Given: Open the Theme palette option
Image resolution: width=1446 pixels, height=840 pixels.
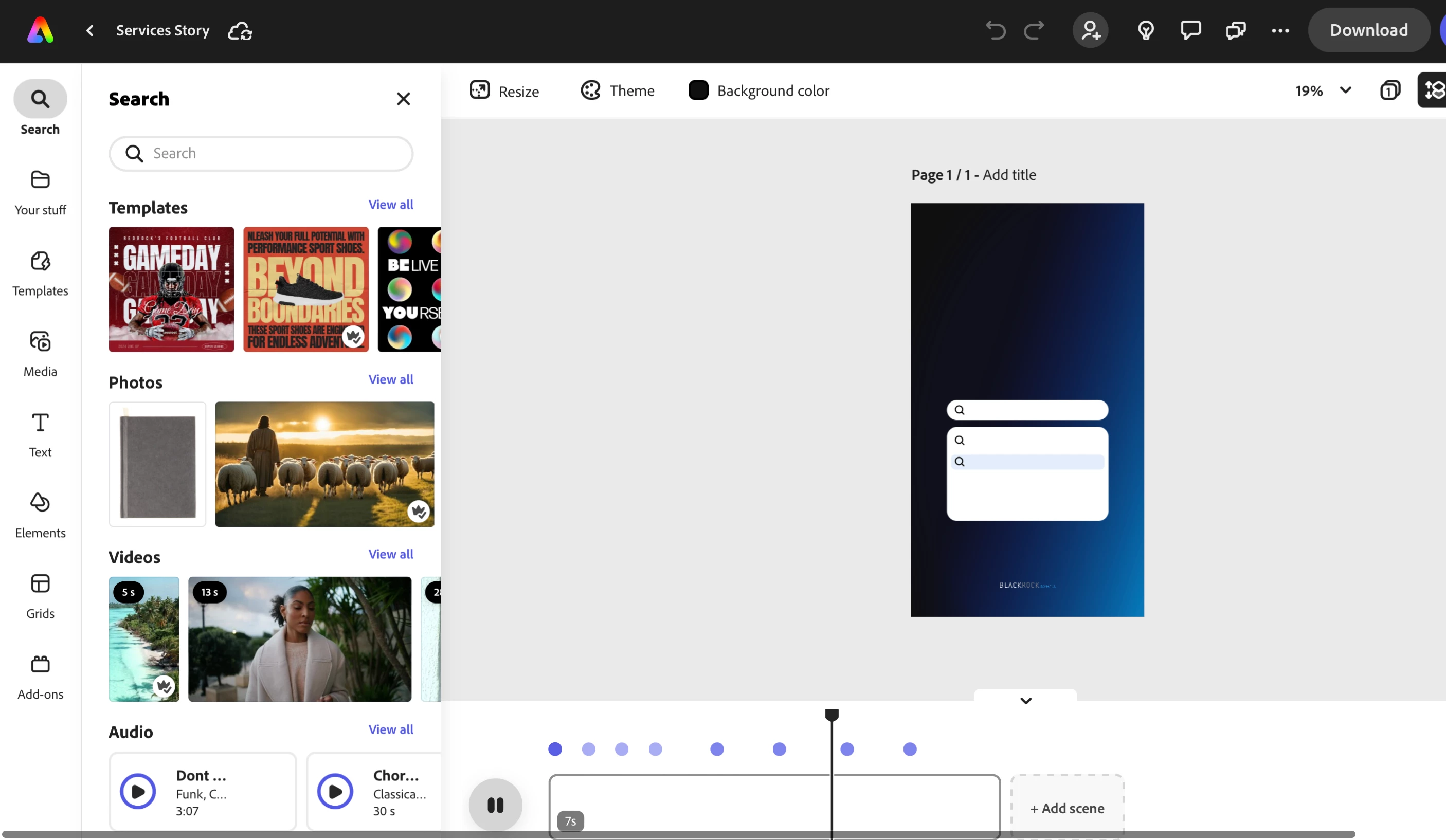Looking at the screenshot, I should tap(618, 90).
